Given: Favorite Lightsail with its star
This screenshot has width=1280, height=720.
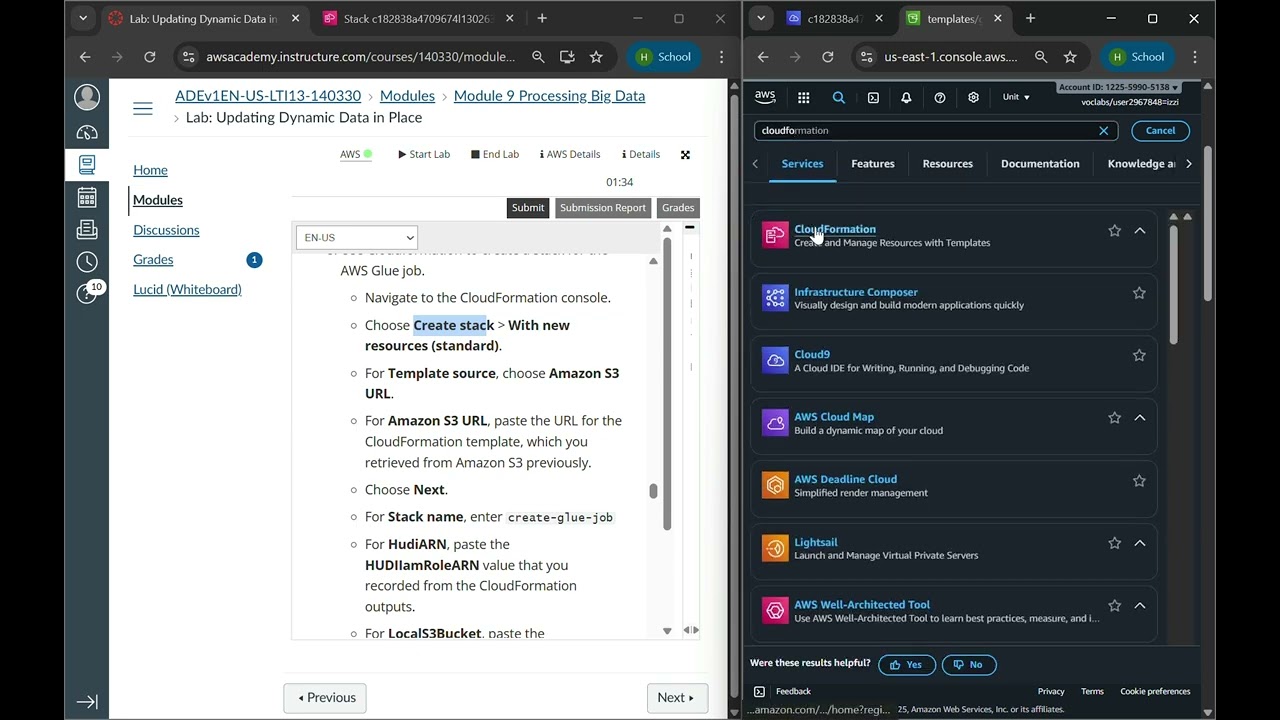Looking at the screenshot, I should [1114, 543].
